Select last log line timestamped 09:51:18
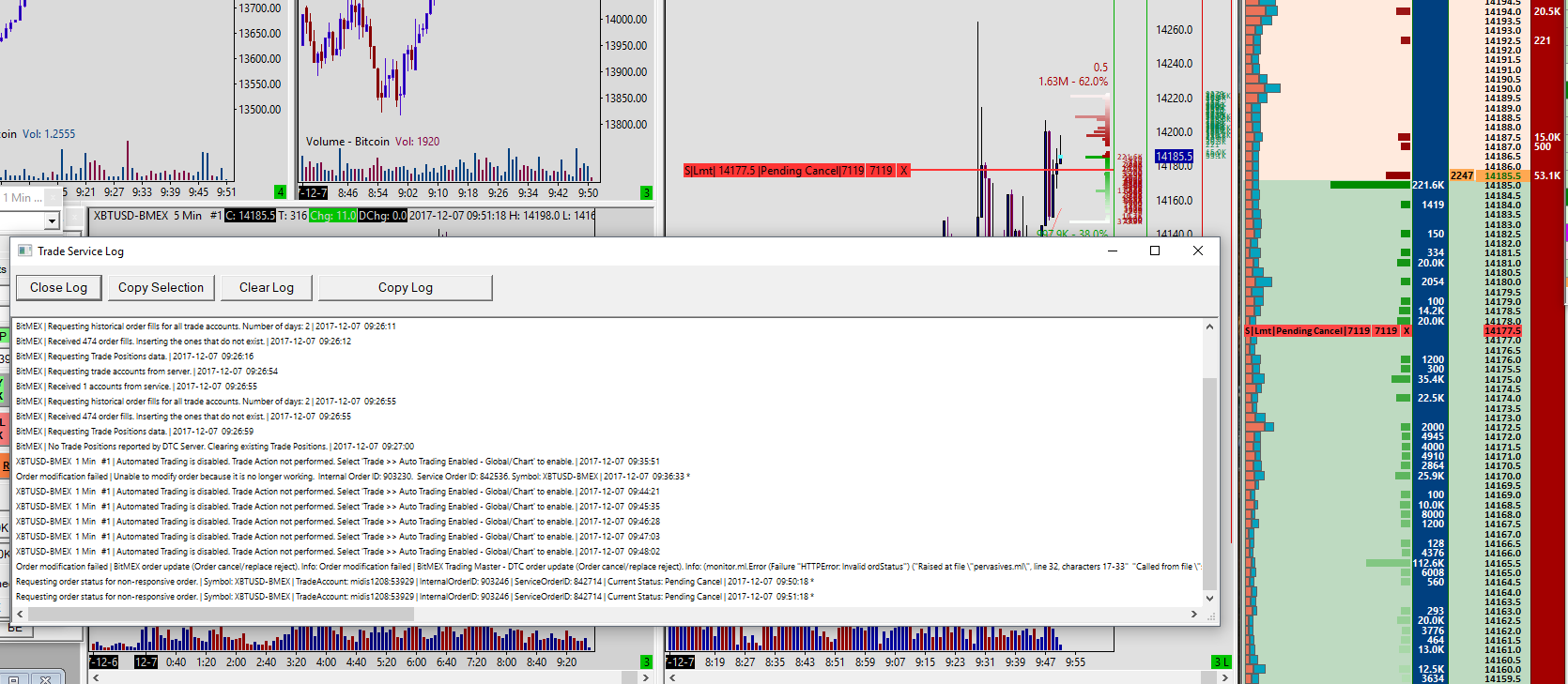The height and width of the screenshot is (684, 1568). [x=415, y=597]
